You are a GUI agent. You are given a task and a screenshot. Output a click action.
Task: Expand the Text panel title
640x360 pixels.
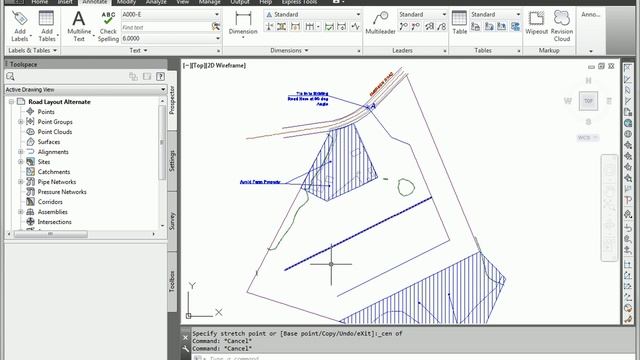(138, 51)
